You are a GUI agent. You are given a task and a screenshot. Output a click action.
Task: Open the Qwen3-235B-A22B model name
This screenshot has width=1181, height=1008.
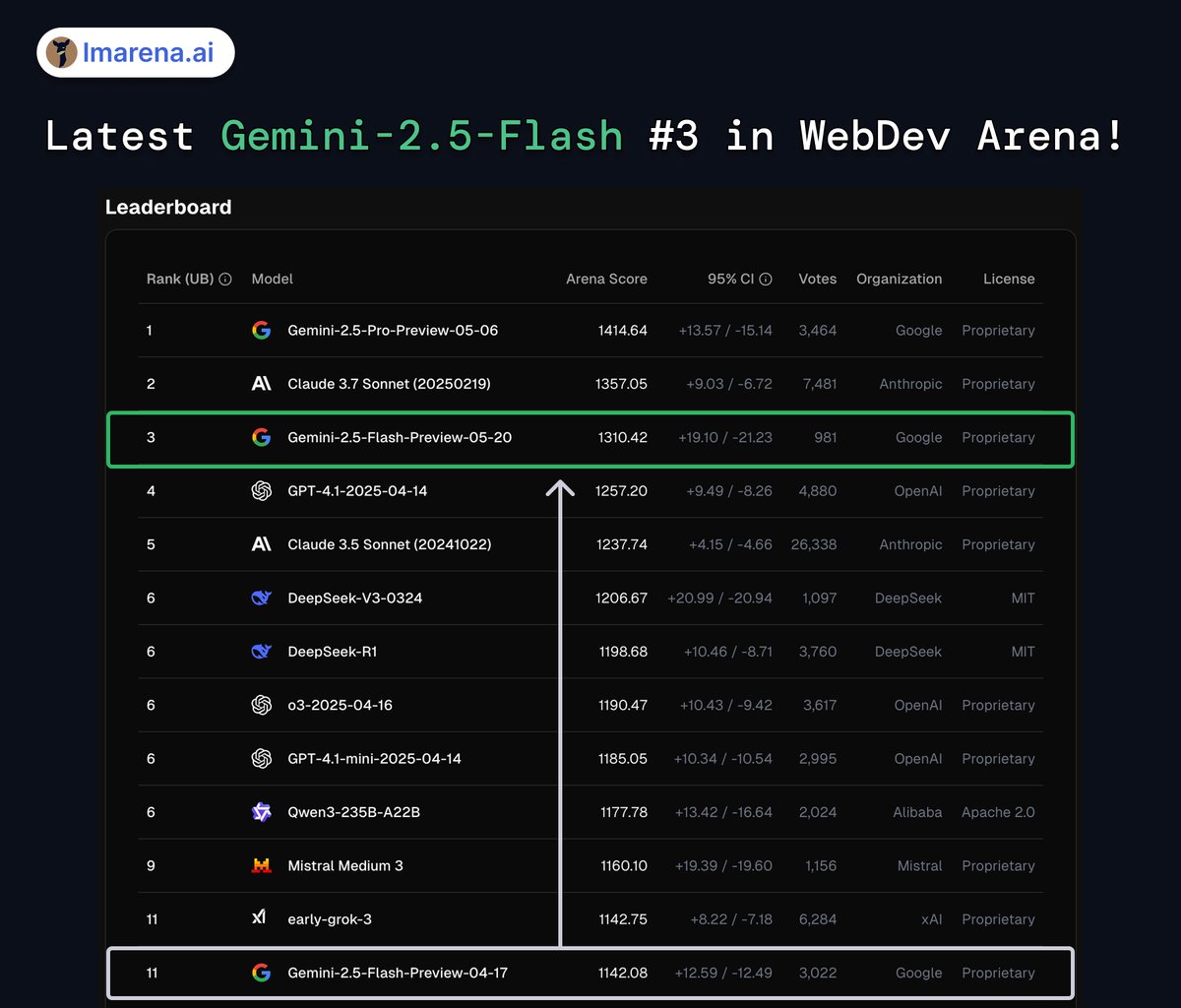pos(354,812)
